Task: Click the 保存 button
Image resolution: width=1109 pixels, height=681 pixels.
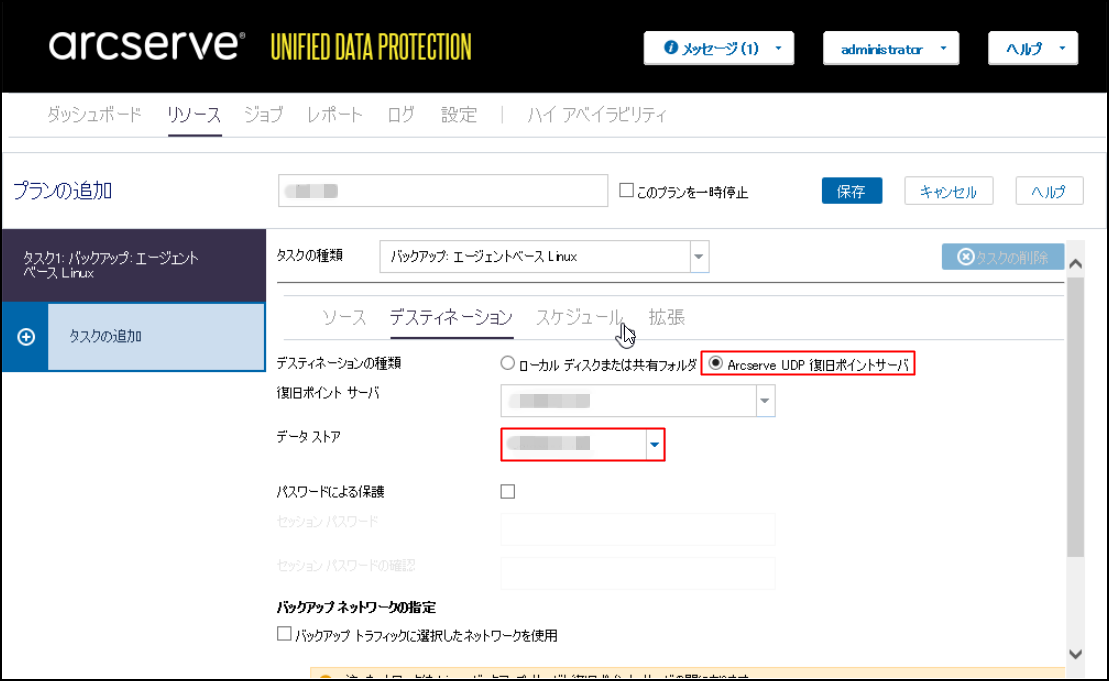Action: tap(851, 191)
